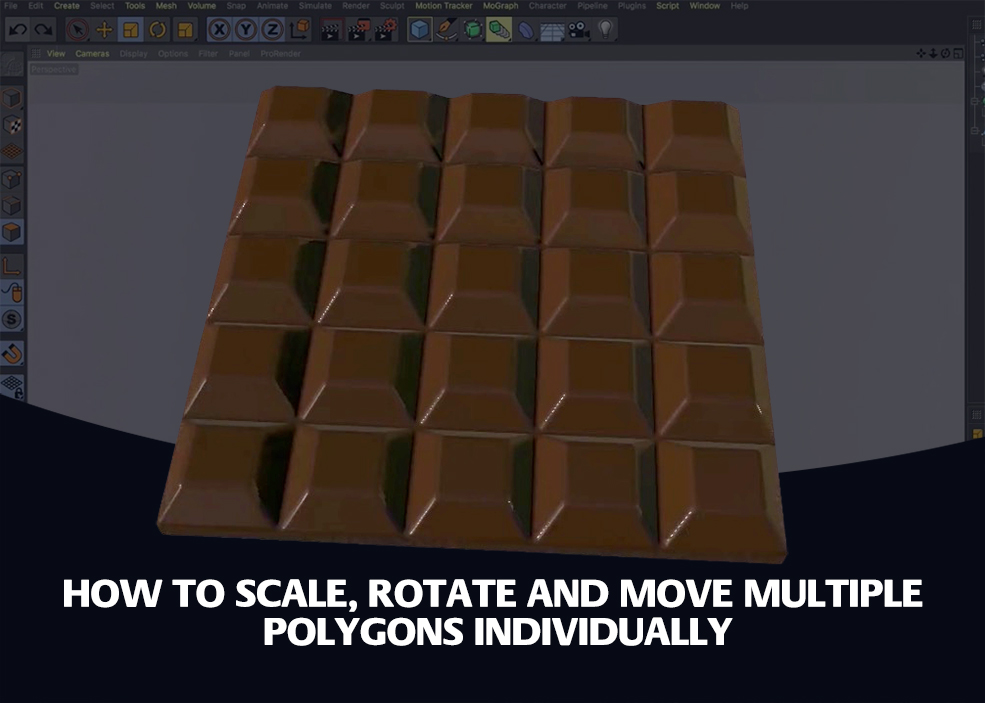Toggle the X axis lock

pos(220,30)
